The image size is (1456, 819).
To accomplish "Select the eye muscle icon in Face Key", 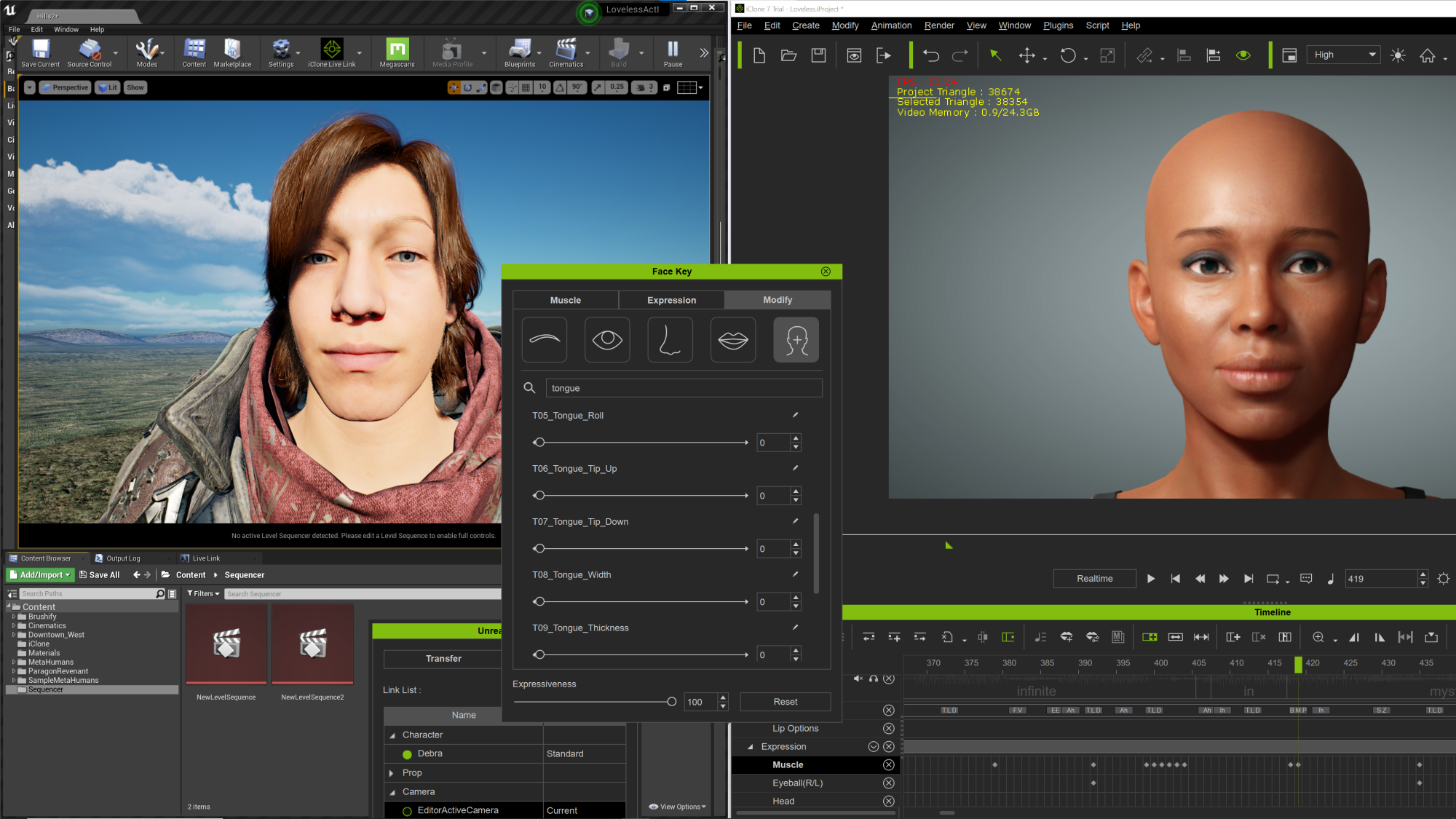I will click(607, 340).
